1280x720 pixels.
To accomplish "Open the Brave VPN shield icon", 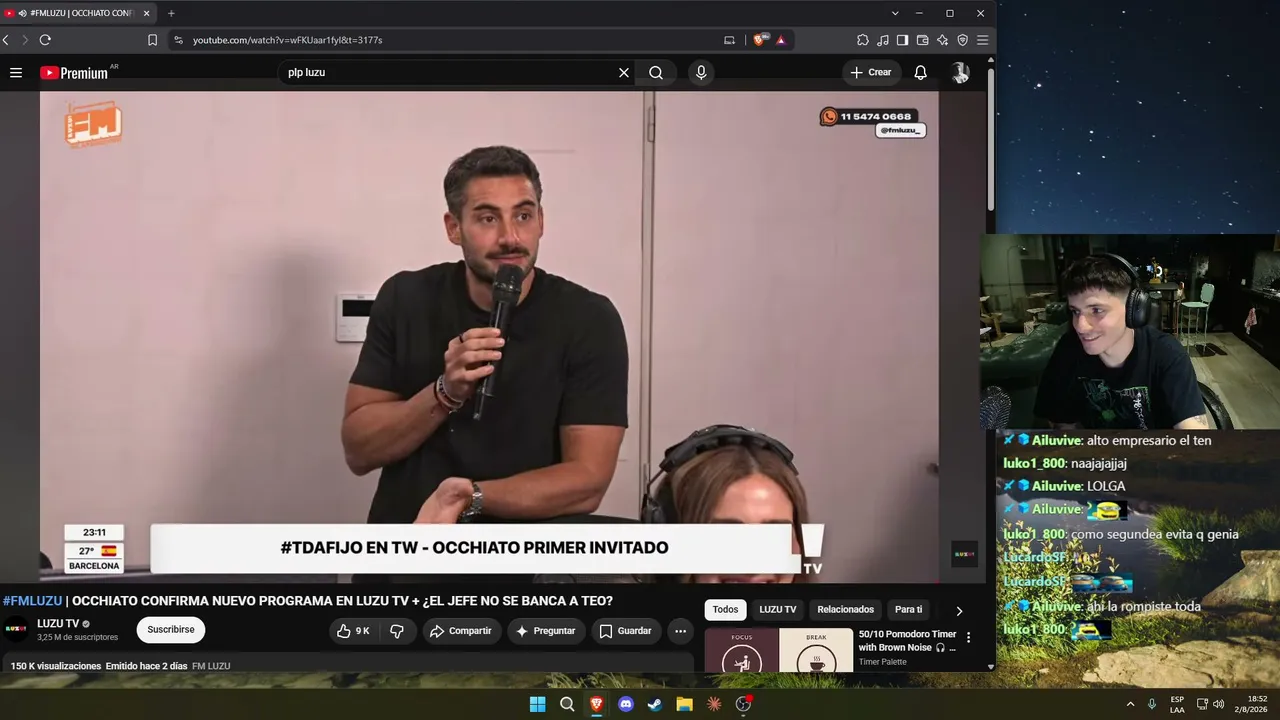I will tap(962, 40).
